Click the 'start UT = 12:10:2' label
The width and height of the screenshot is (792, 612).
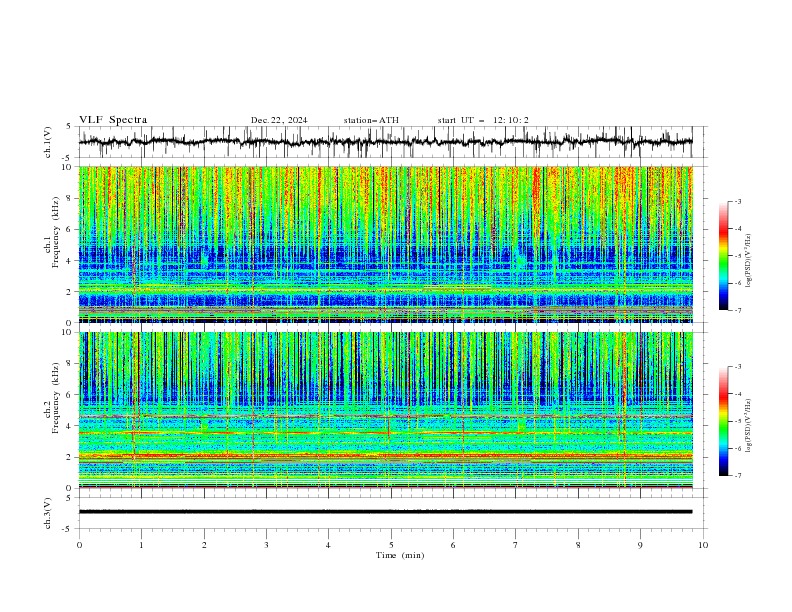(x=483, y=120)
